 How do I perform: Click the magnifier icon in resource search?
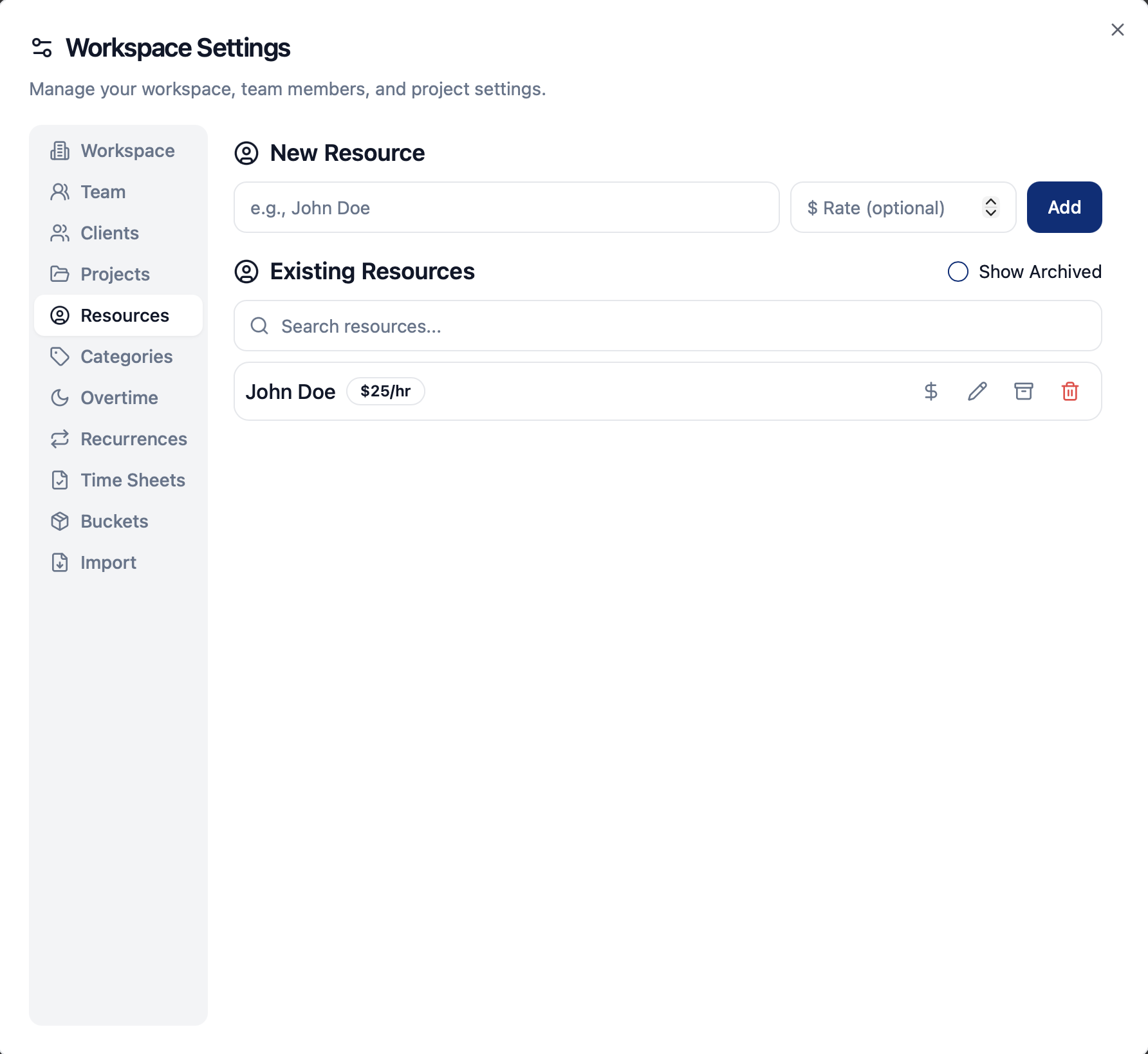pos(259,326)
